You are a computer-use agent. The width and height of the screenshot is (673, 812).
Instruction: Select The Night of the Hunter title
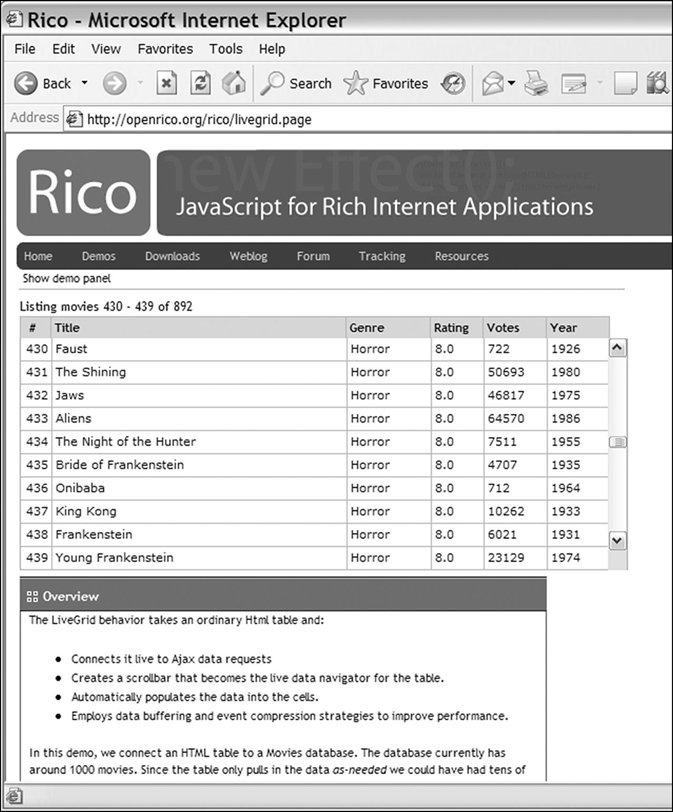pyautogui.click(x=126, y=442)
